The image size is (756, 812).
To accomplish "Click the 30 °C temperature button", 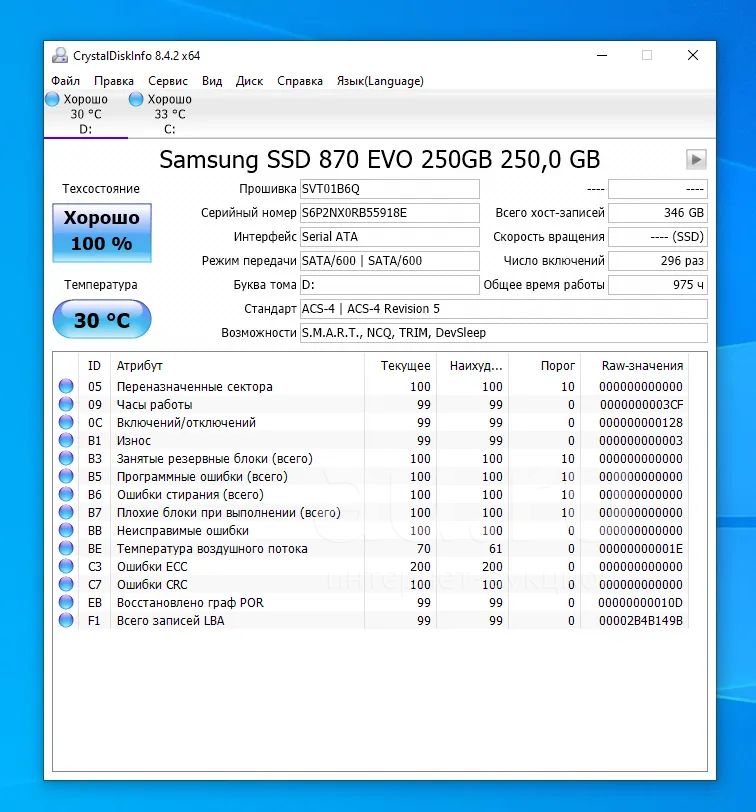I will point(102,320).
